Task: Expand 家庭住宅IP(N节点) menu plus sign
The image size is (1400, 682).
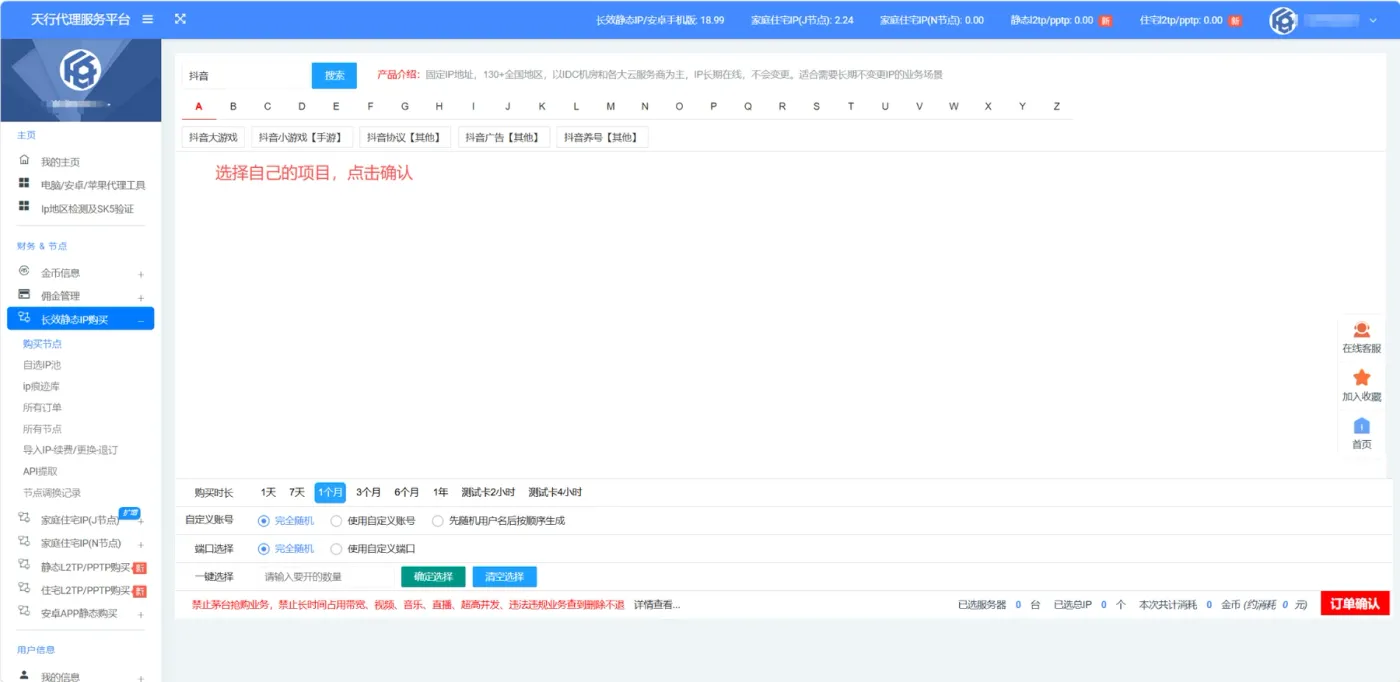Action: 141,545
